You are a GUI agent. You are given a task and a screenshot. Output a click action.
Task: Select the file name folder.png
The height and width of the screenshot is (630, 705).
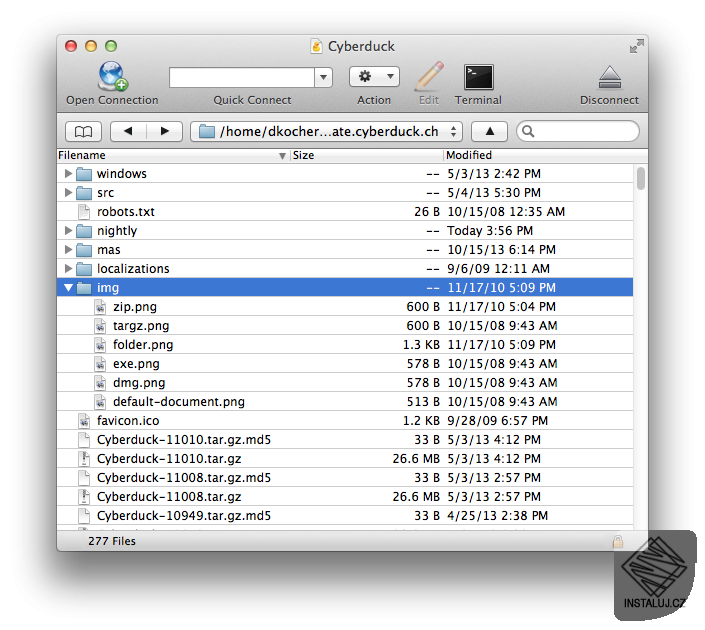click(x=143, y=345)
